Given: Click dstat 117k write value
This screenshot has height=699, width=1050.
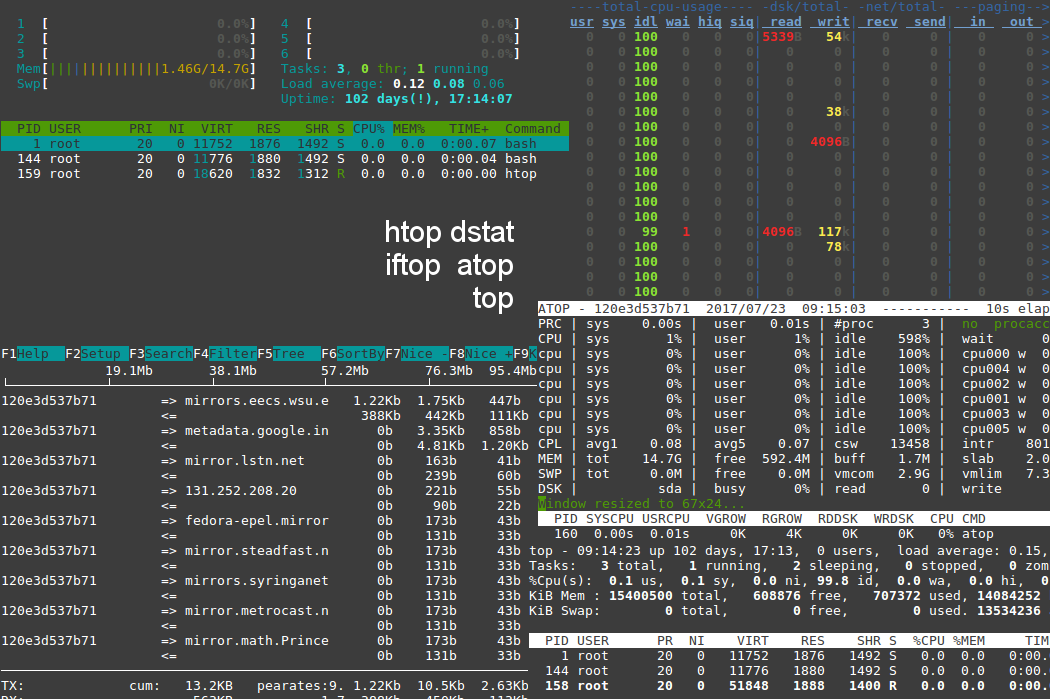Looking at the screenshot, I should [x=834, y=232].
